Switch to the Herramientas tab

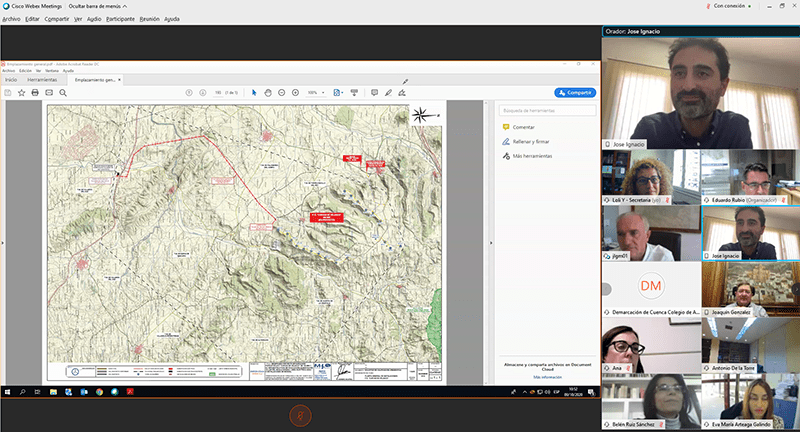[41, 79]
